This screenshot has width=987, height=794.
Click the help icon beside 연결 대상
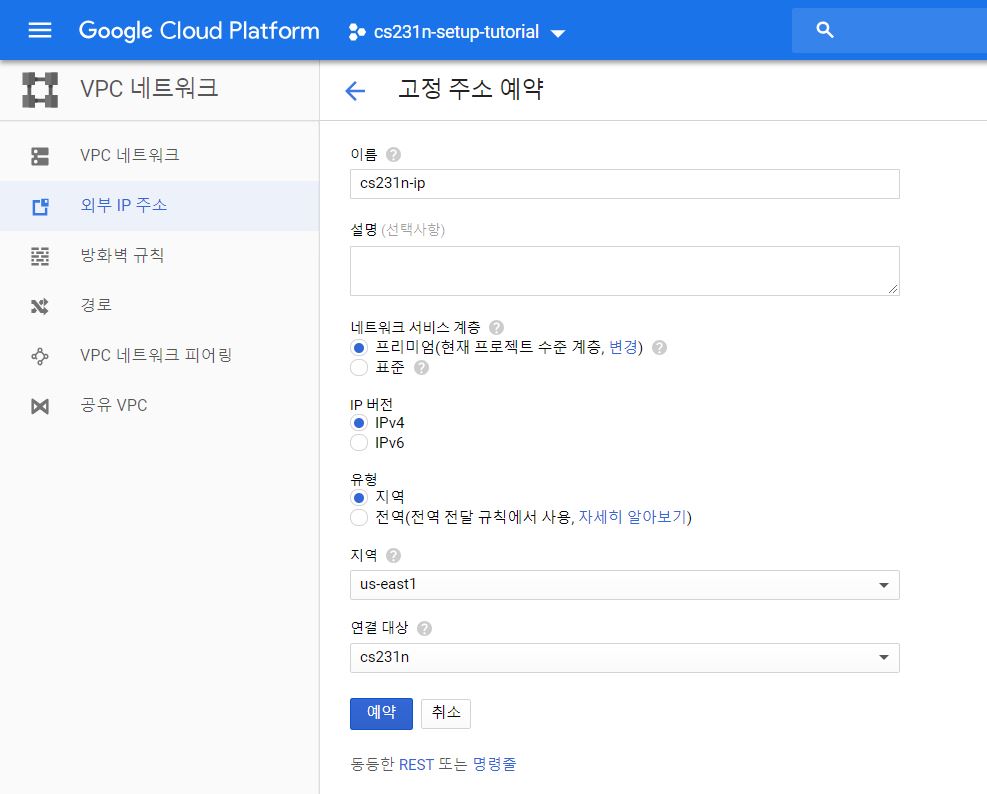424,629
